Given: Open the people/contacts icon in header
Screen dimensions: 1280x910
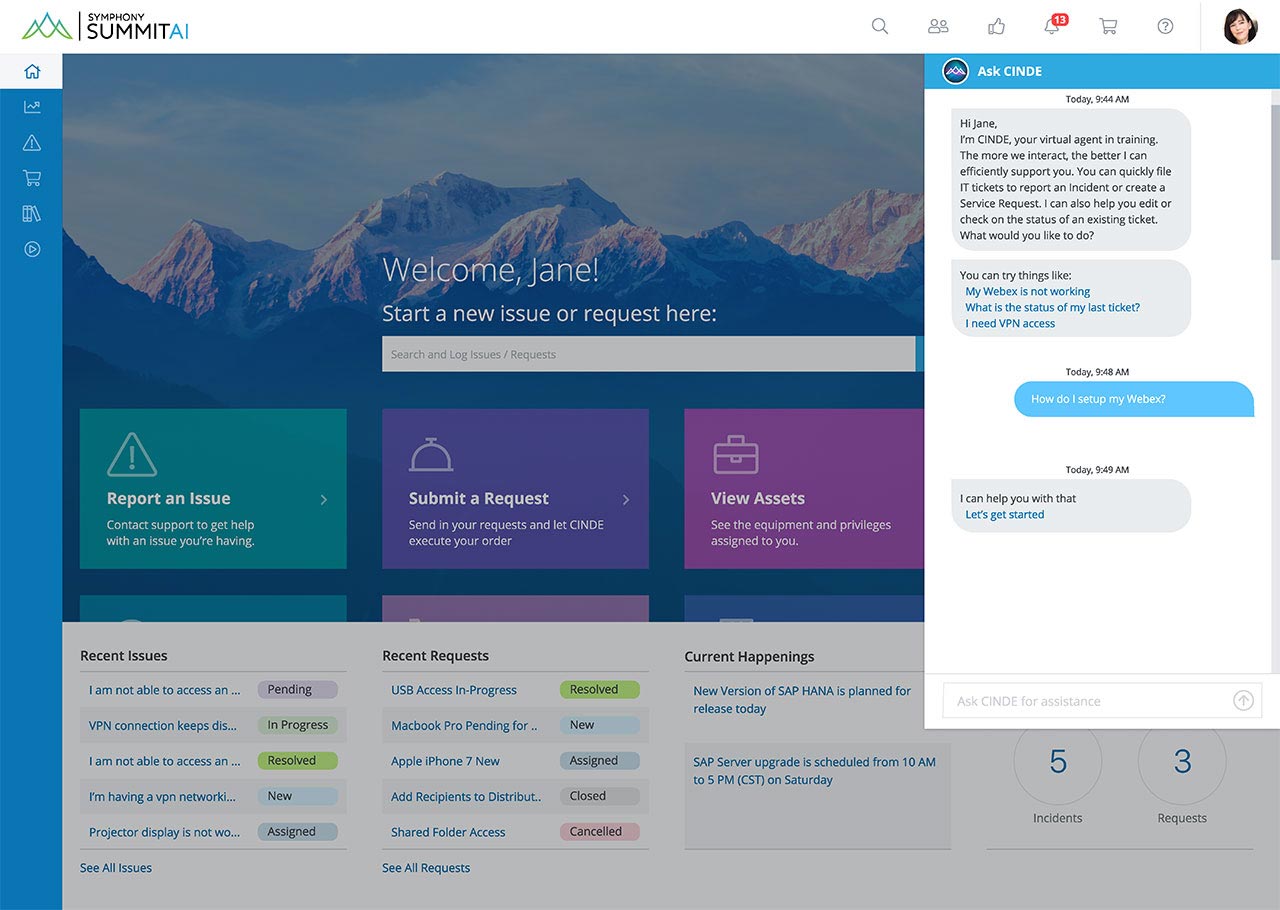Looking at the screenshot, I should 938,27.
